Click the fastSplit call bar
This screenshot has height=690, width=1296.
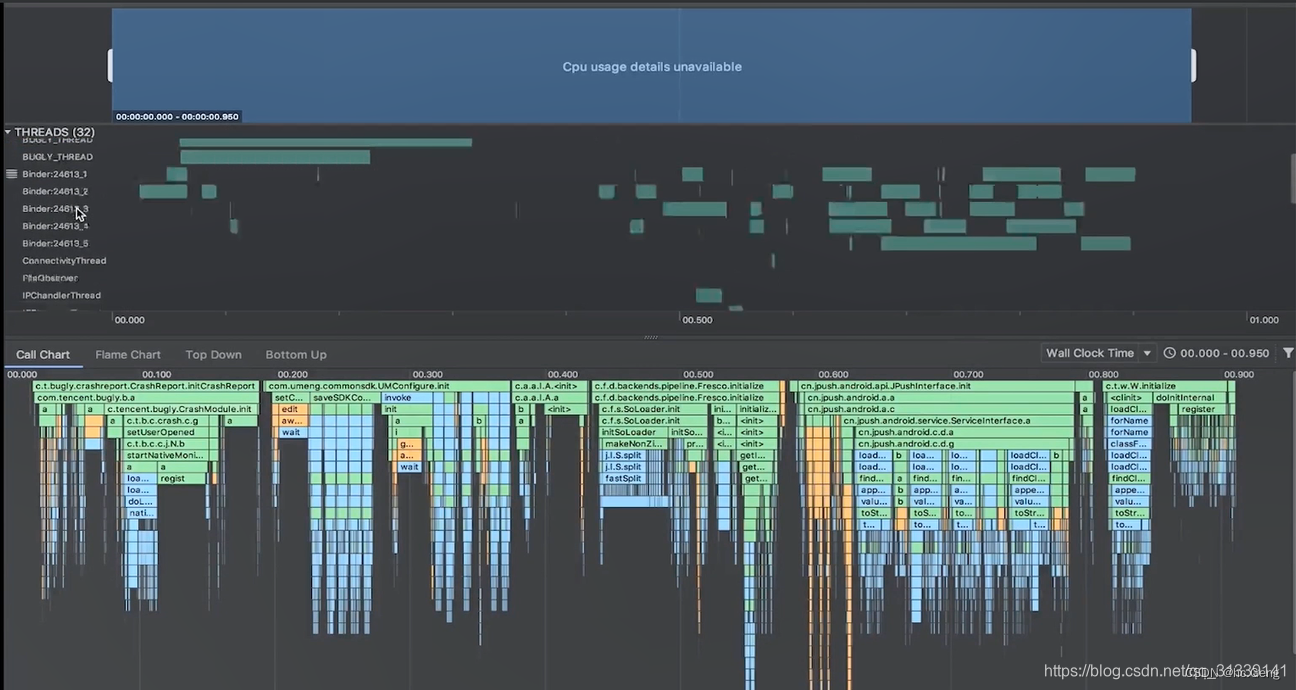click(622, 478)
